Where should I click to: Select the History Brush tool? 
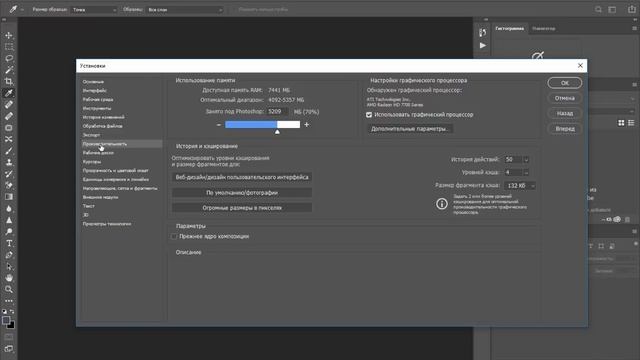(9, 174)
